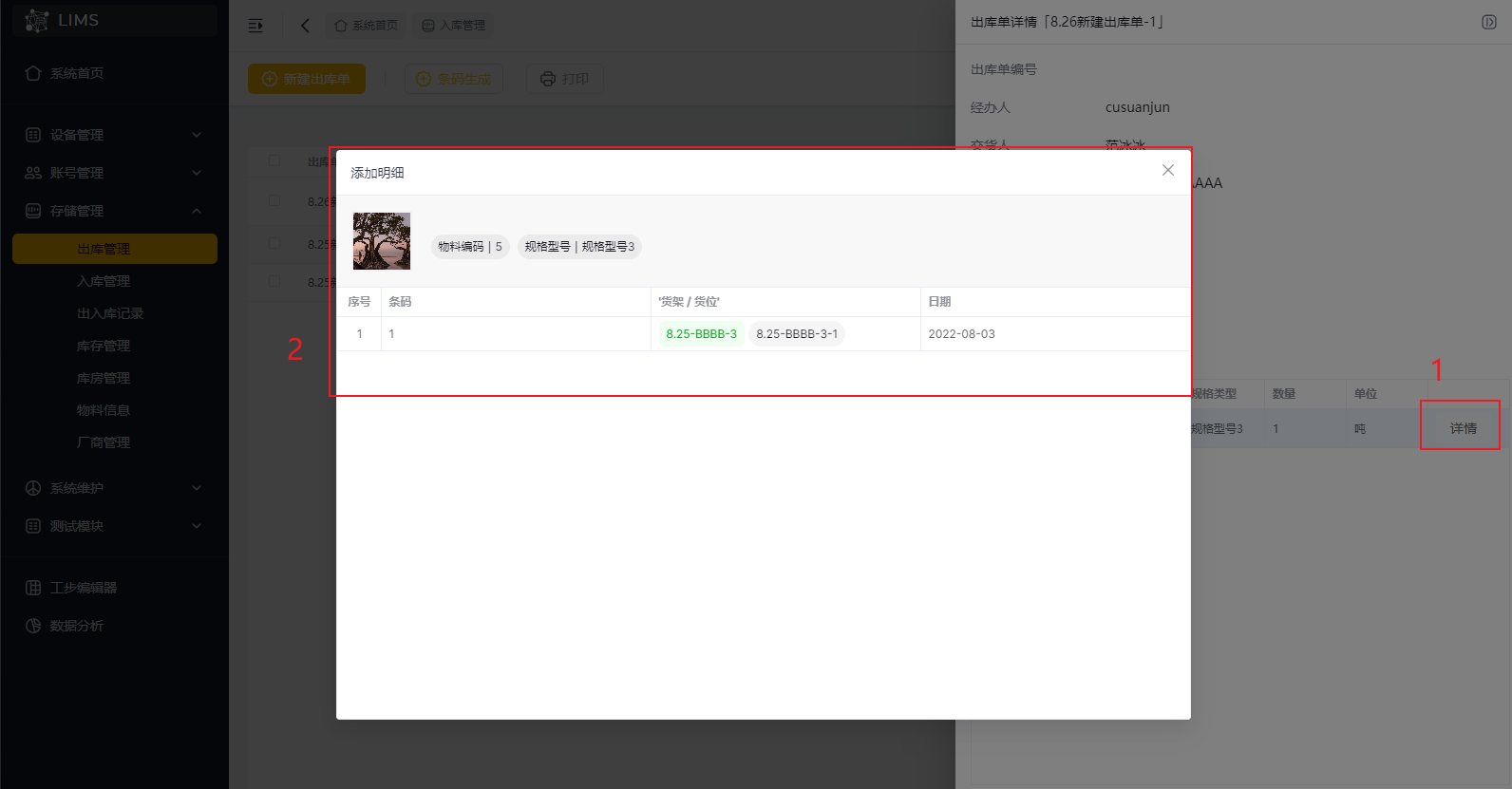Screen dimensions: 1512x789
Task: Select 出库管理 submenu item
Action: (115, 249)
